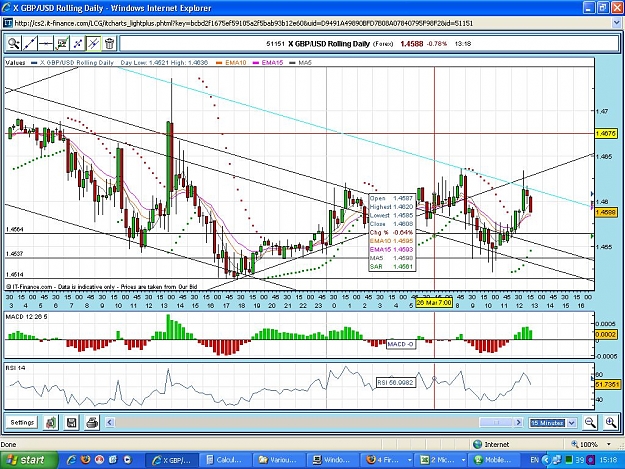Open Firefox from quick launch
The image size is (625, 469).
[85, 460]
